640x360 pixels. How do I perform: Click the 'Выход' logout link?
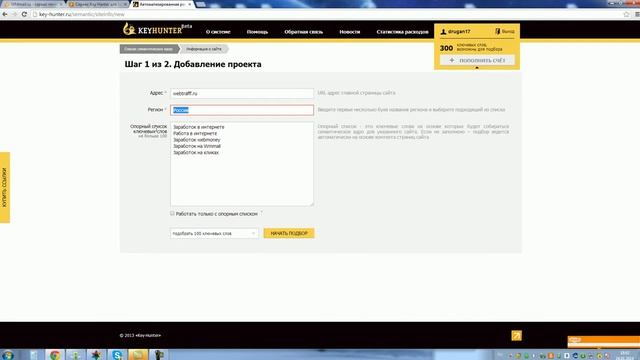tap(508, 31)
